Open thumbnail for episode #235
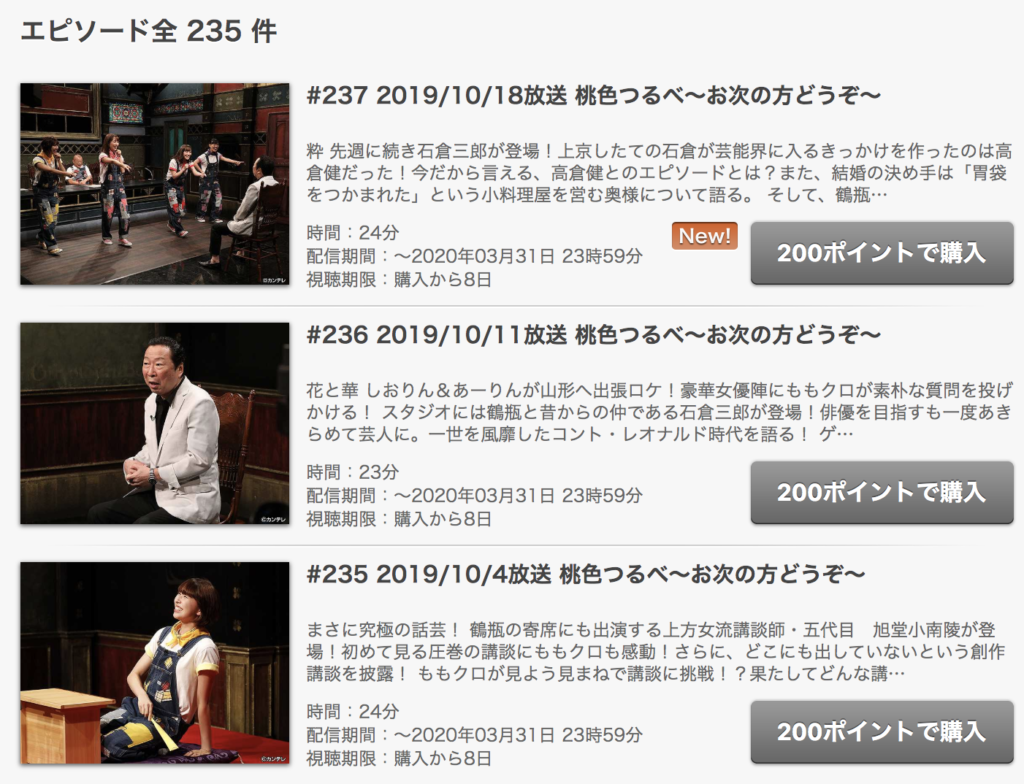1024x784 pixels. [155, 663]
